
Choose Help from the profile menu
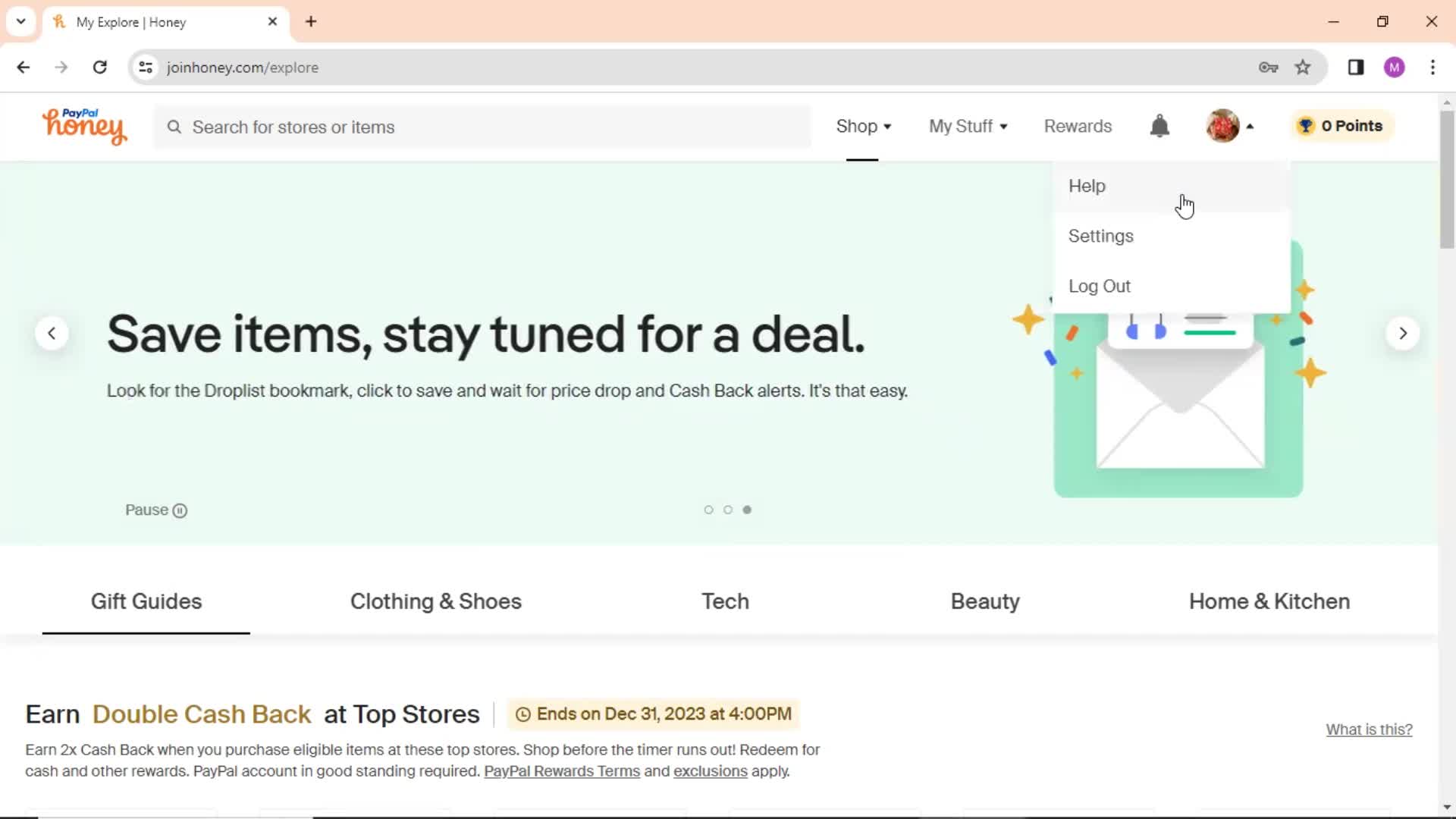click(1172, 187)
